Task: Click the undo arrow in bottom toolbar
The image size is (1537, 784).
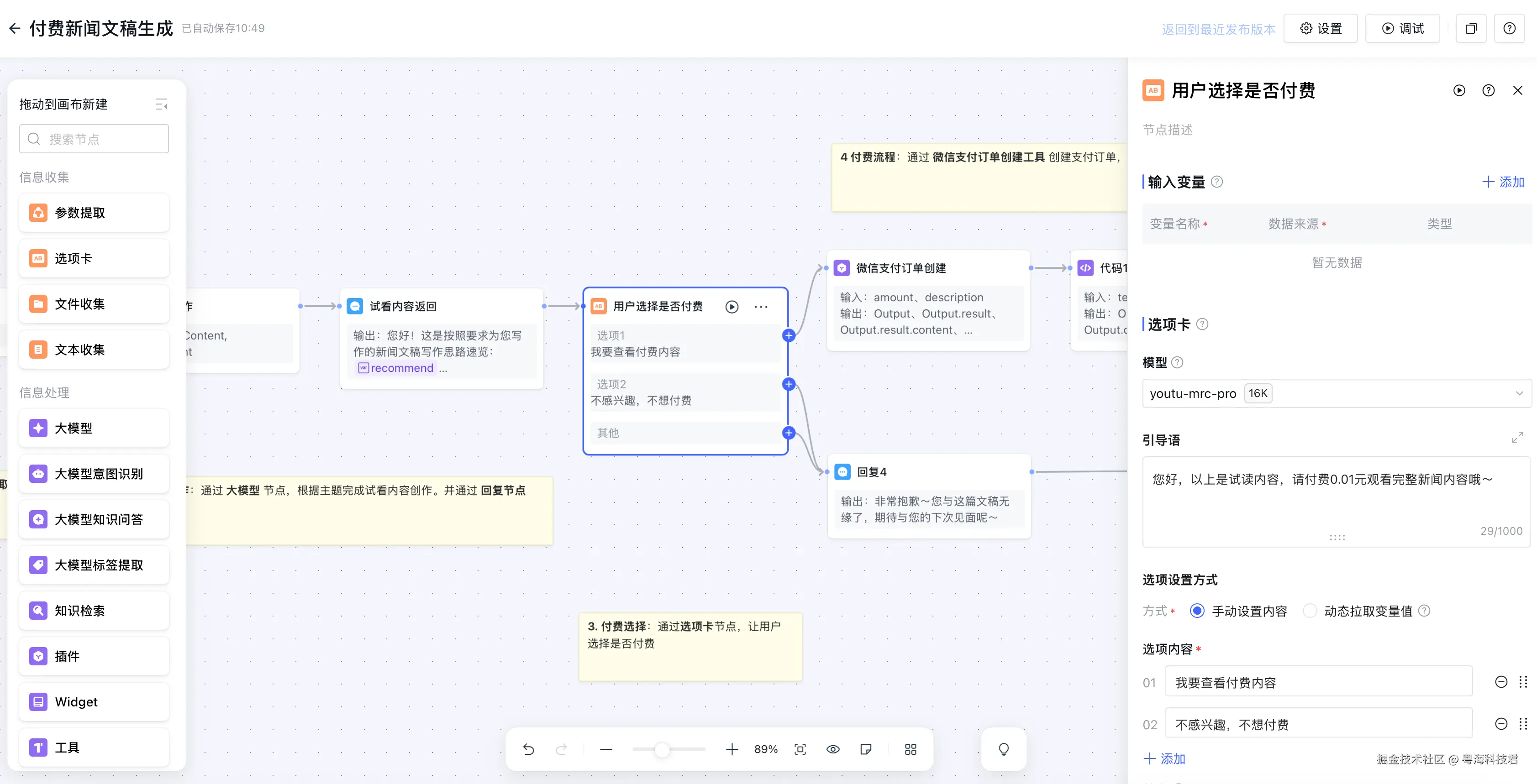Action: (529, 749)
